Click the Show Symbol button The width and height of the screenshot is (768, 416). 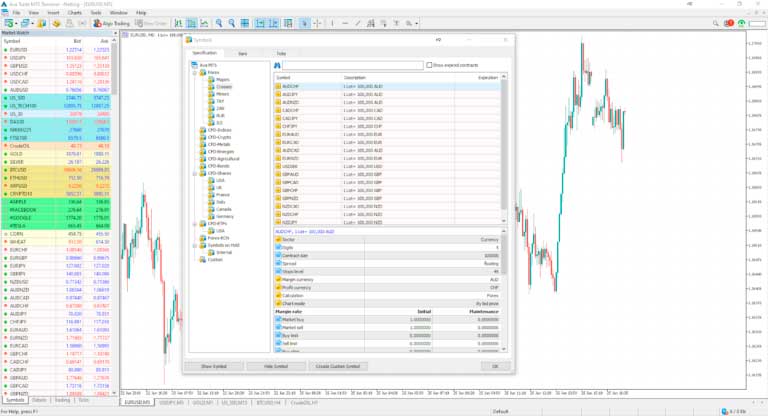214,367
